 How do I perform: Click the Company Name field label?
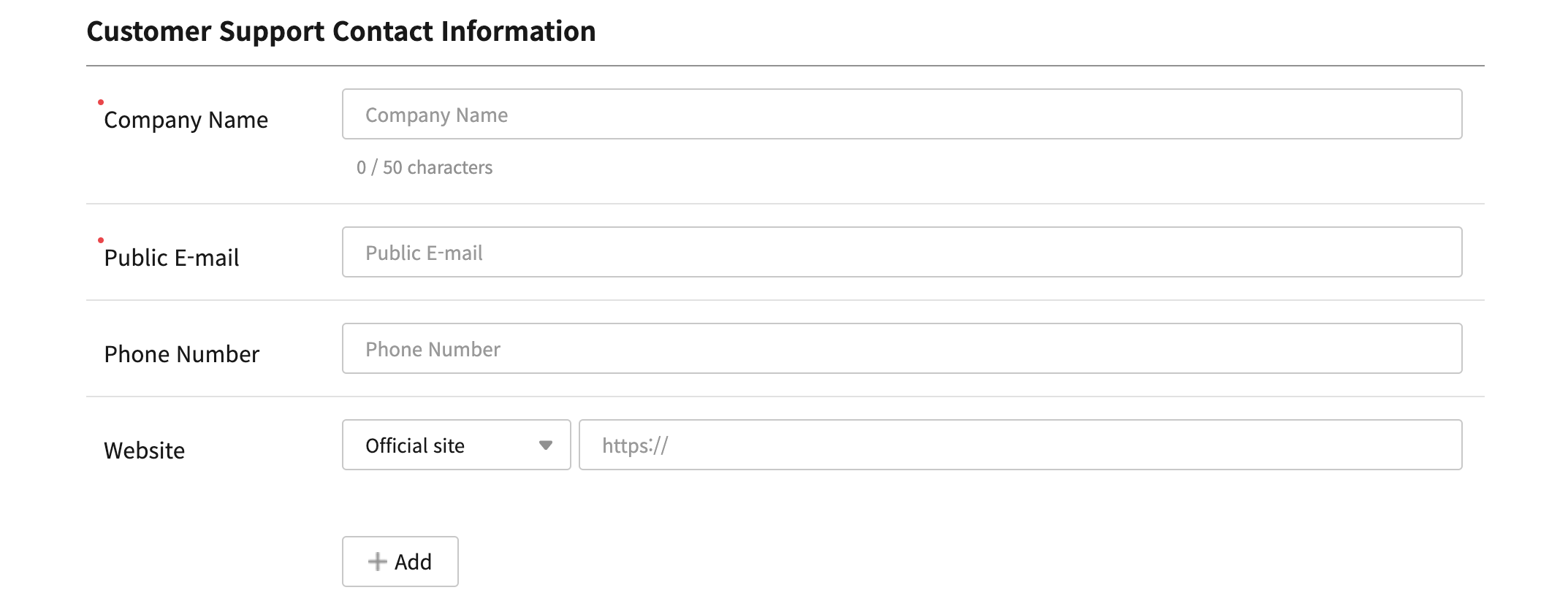[x=186, y=120]
